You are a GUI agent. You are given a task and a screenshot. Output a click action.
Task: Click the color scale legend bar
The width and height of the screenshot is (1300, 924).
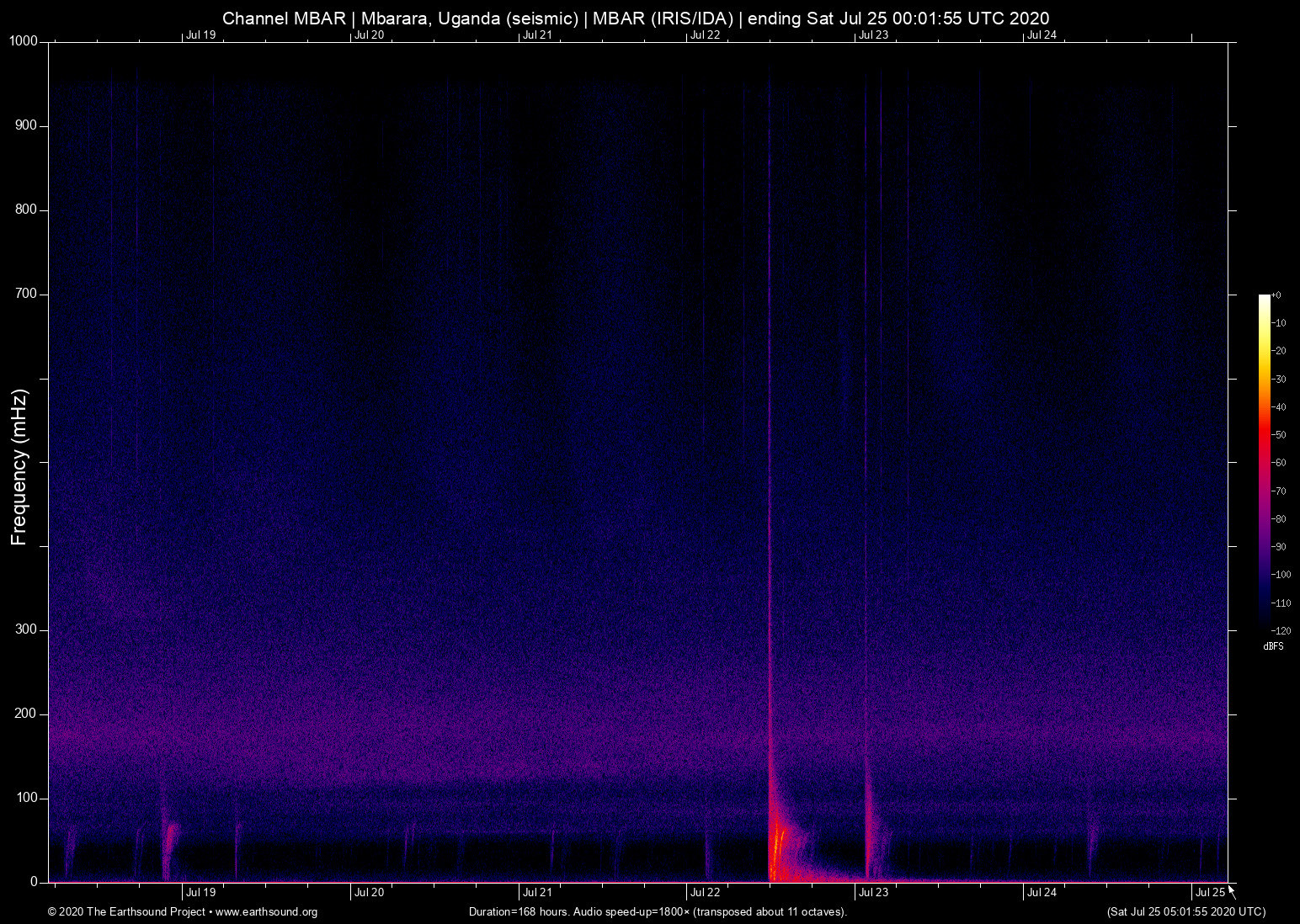tap(1264, 461)
